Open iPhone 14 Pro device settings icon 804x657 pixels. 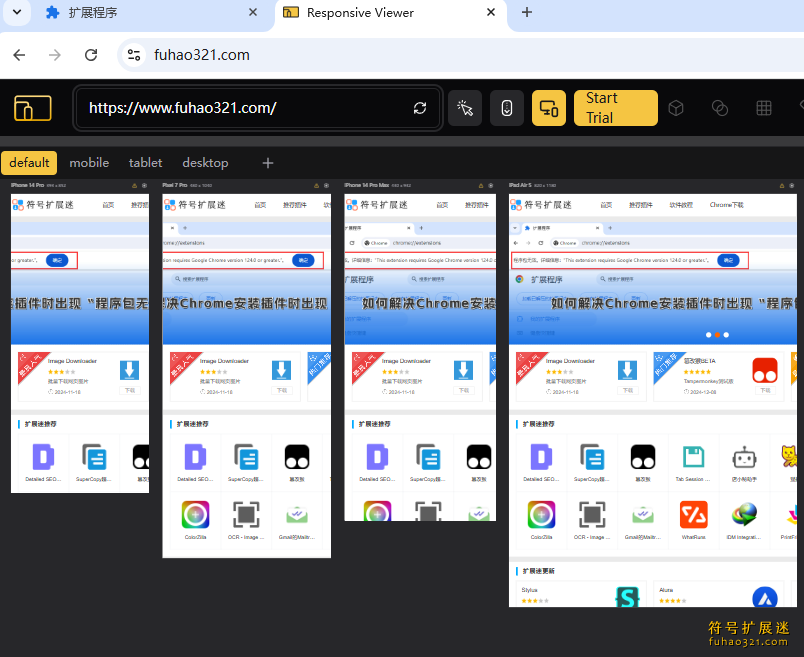pos(145,186)
